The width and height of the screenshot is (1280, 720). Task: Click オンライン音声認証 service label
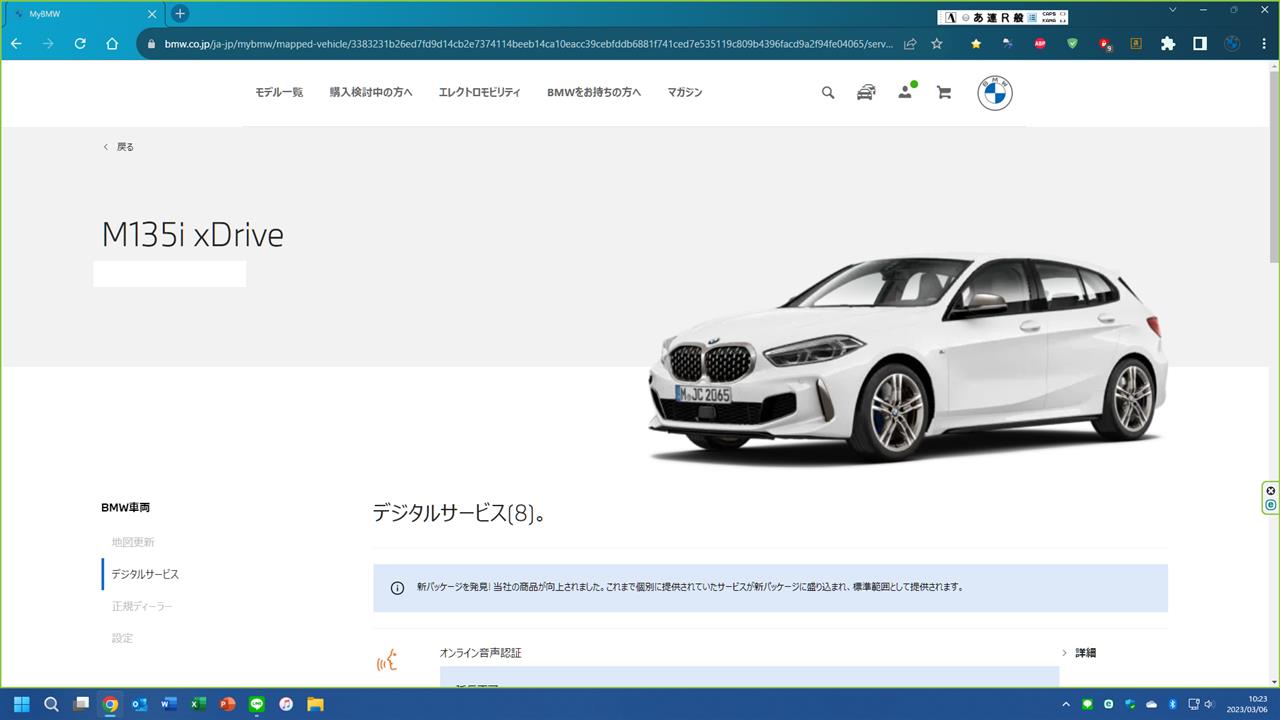click(x=481, y=653)
